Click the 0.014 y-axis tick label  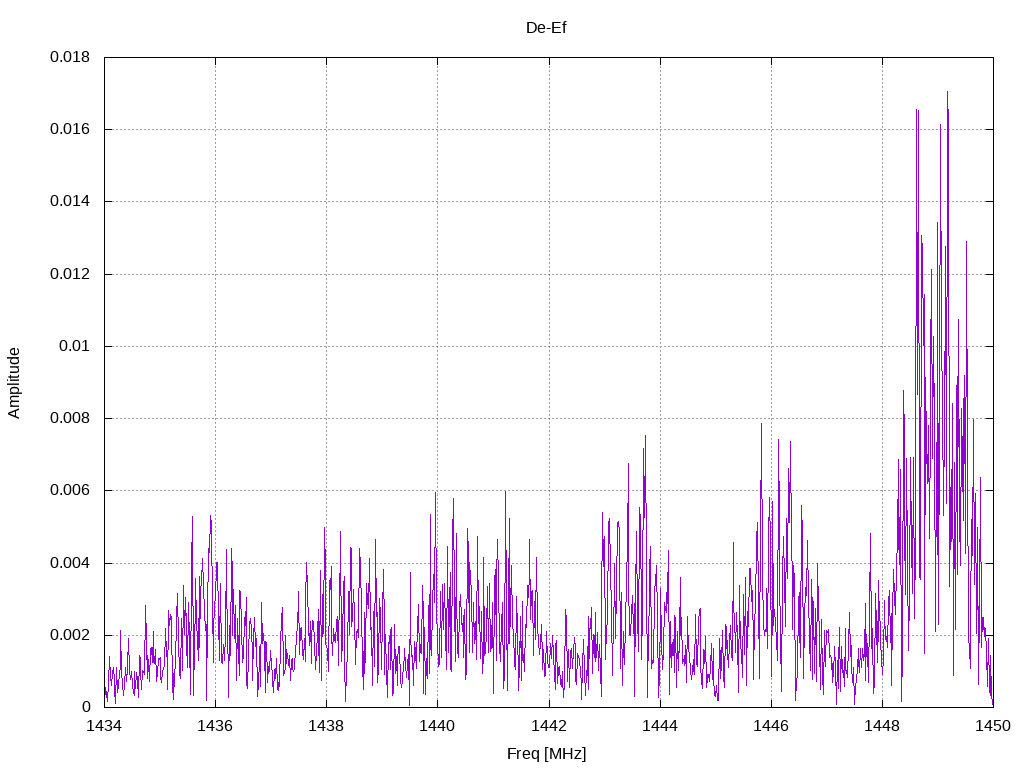pos(70,202)
